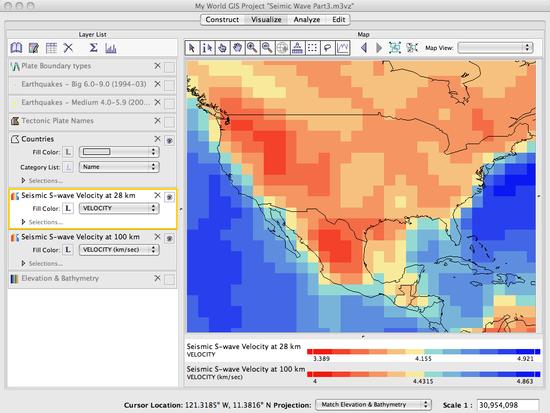Select the pan hand tool
550x413 pixels.
[237, 48]
